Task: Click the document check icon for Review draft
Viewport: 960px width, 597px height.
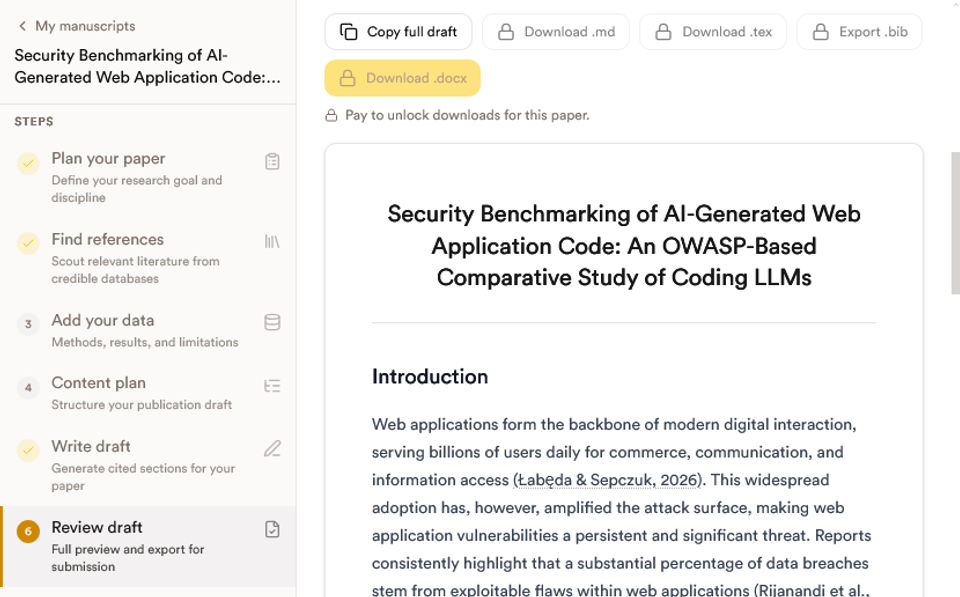Action: coord(272,529)
